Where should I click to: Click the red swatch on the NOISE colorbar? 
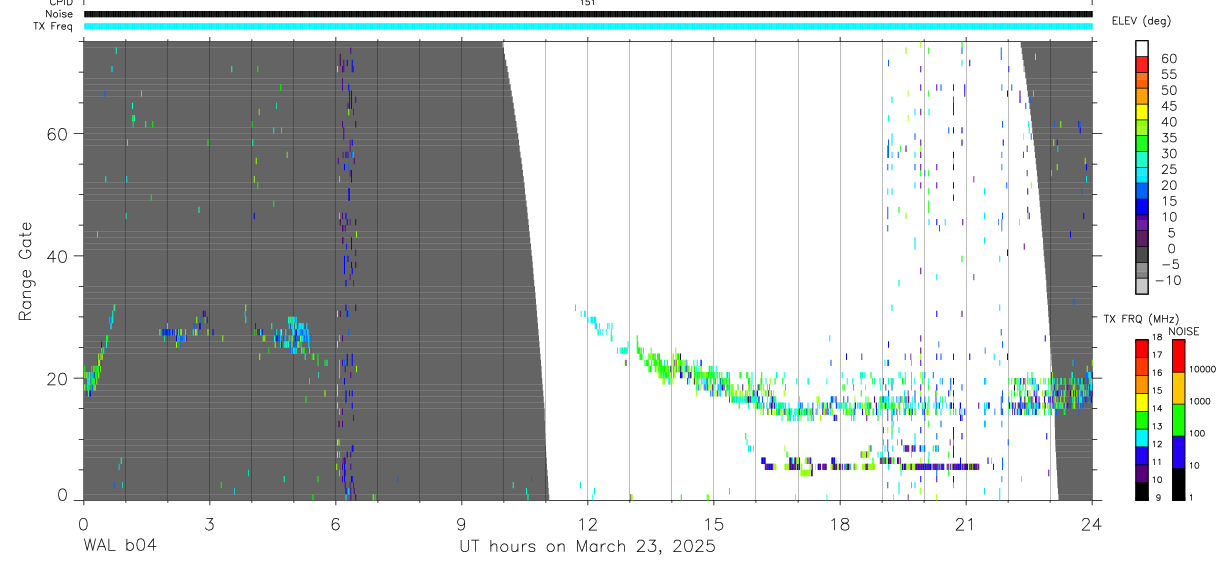(x=1178, y=356)
